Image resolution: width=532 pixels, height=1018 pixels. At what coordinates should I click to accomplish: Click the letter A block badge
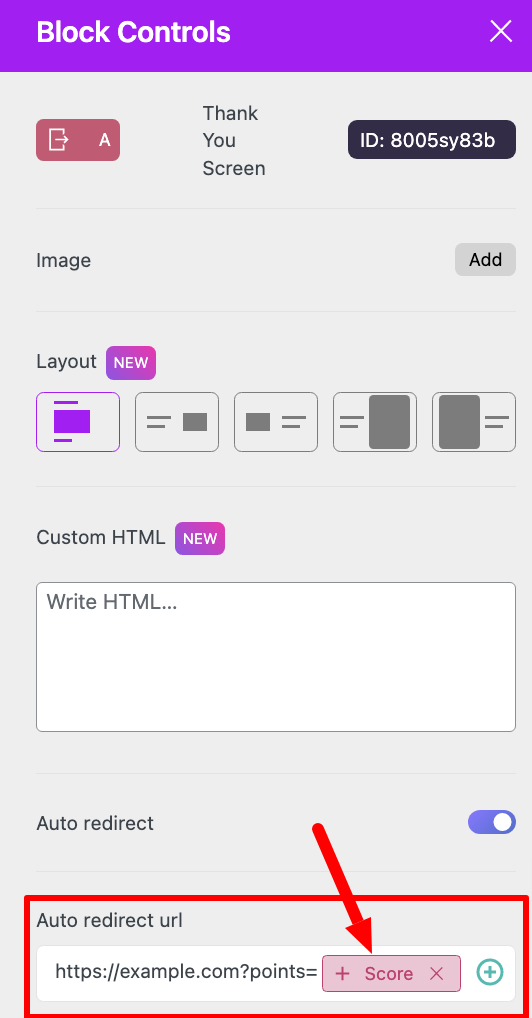(104, 140)
